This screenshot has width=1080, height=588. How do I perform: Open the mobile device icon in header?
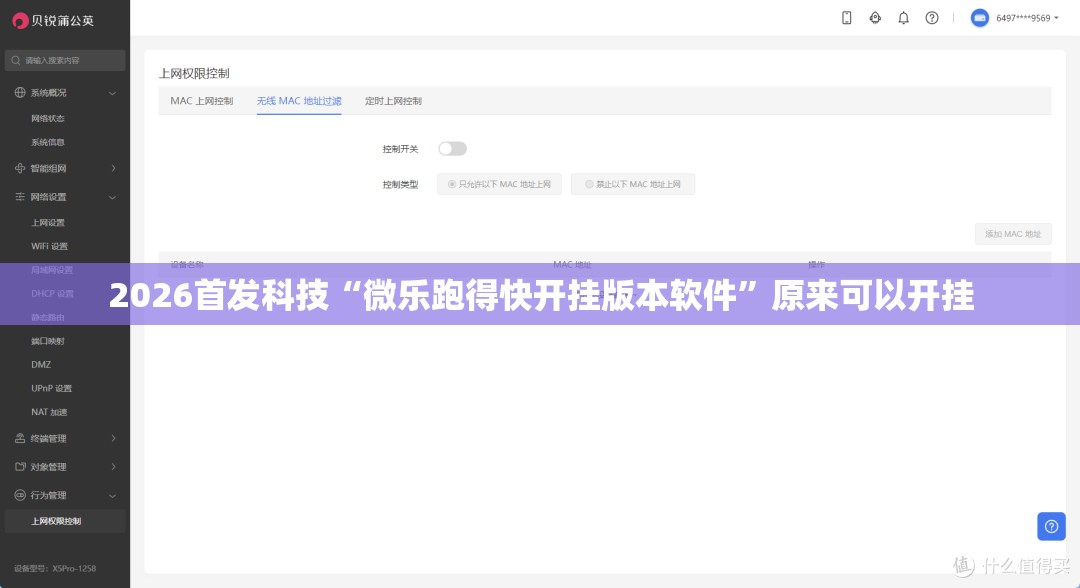coord(847,18)
